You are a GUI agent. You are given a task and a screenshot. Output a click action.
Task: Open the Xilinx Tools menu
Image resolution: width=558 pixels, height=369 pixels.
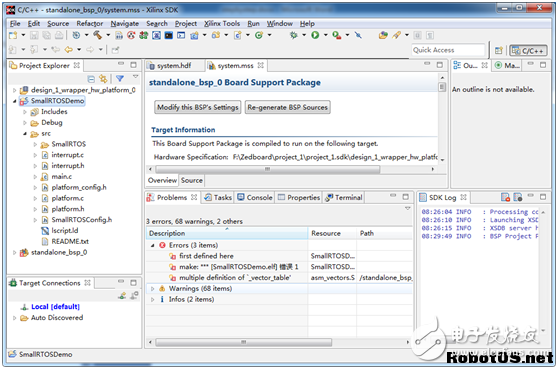click(x=222, y=23)
